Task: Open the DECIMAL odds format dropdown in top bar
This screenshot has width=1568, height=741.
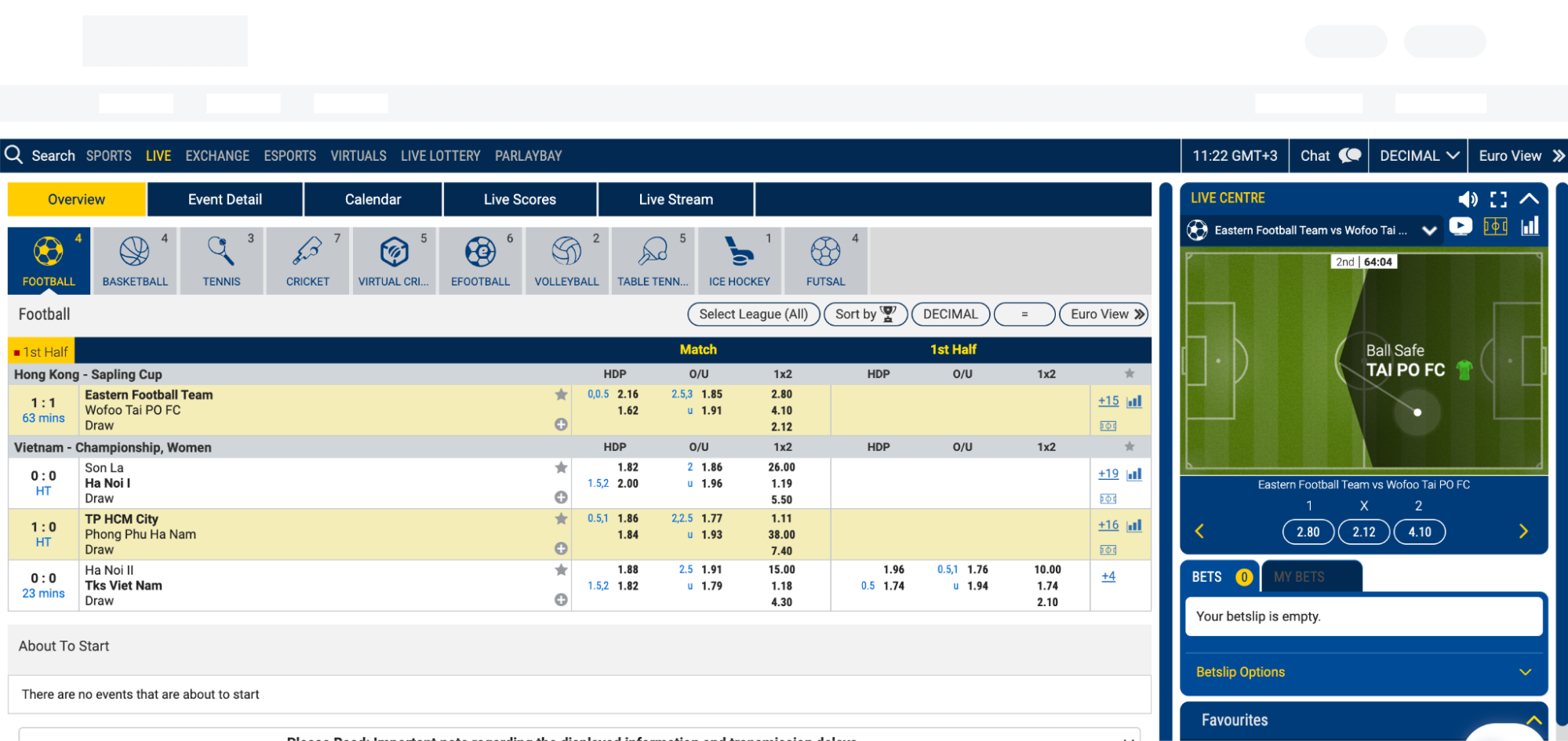Action: click(x=1419, y=156)
